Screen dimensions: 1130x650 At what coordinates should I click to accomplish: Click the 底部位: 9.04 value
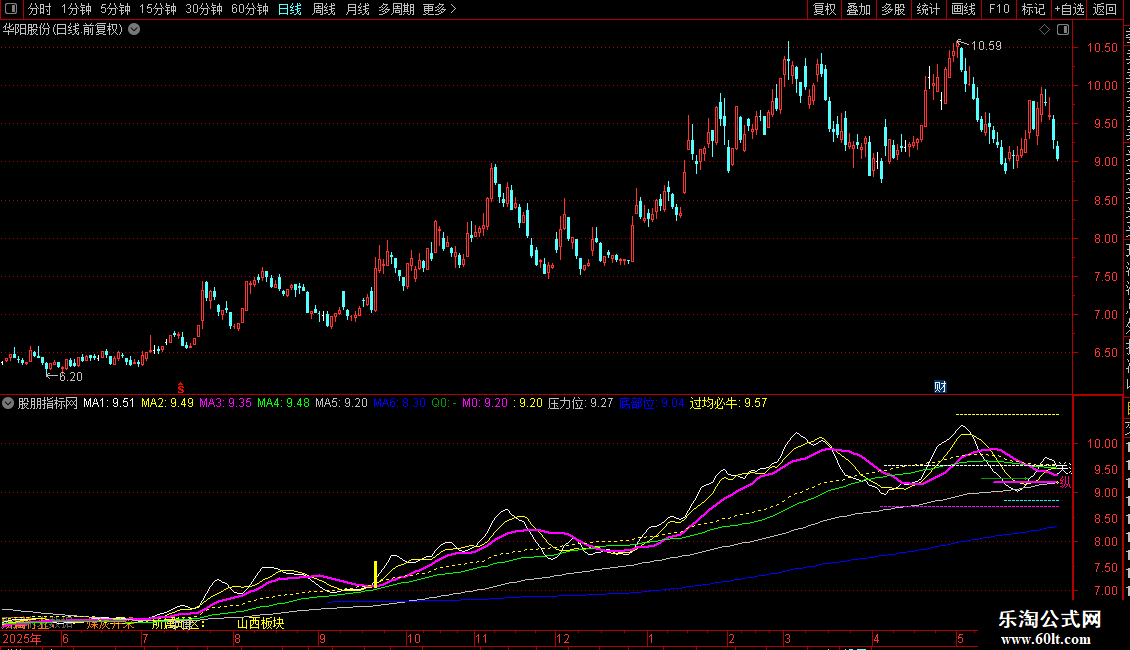point(651,404)
